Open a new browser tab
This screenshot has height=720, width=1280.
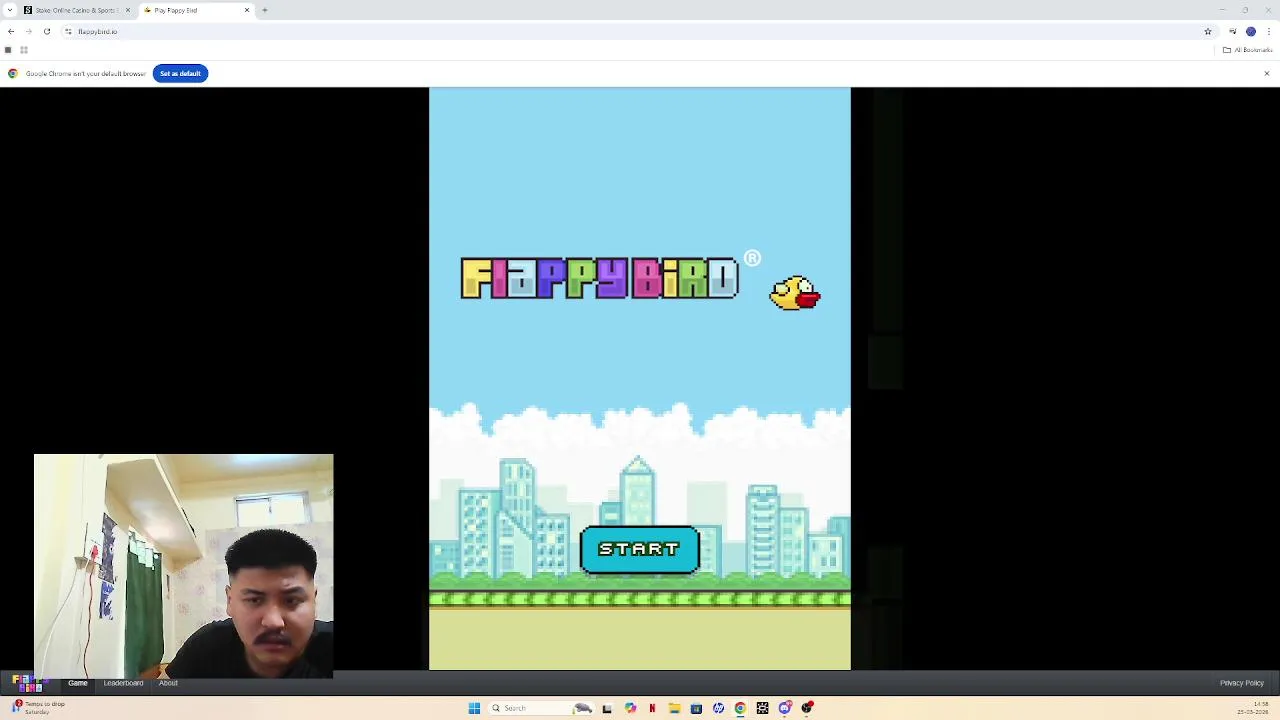coord(265,10)
